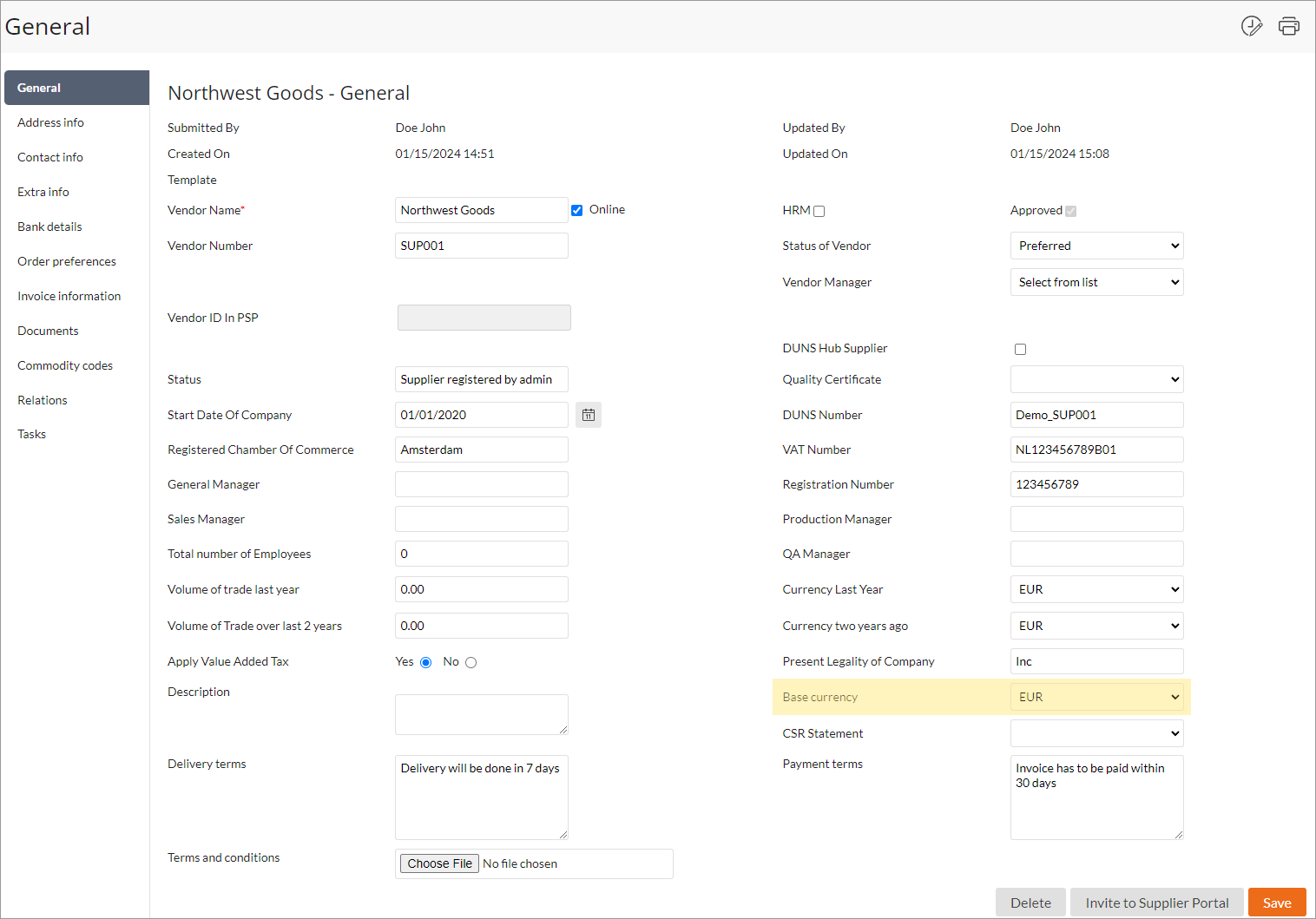Open the Status of Vendor dropdown
The height and width of the screenshot is (919, 1316).
click(1097, 246)
